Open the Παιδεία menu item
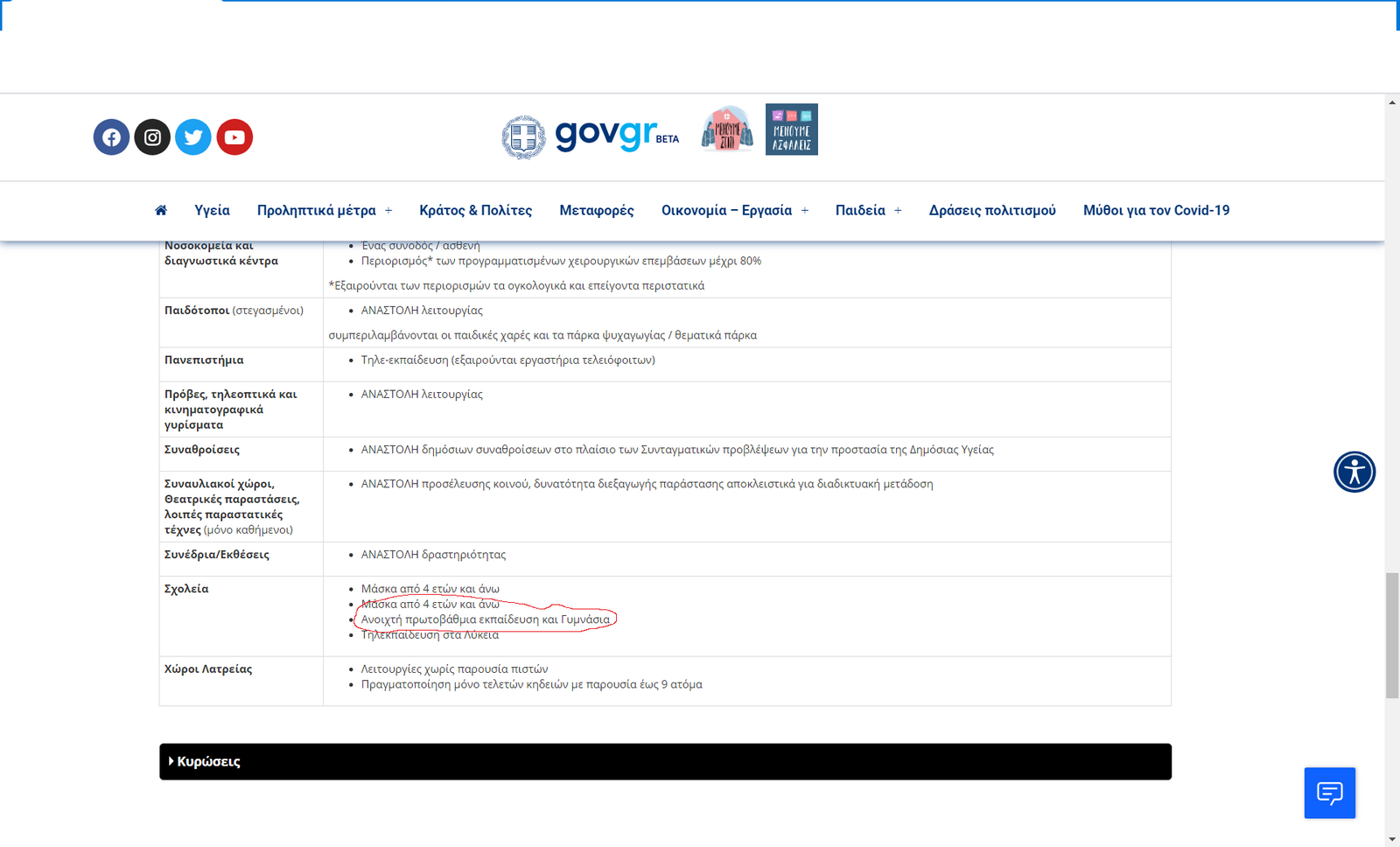The width and height of the screenshot is (1400, 847). click(860, 210)
